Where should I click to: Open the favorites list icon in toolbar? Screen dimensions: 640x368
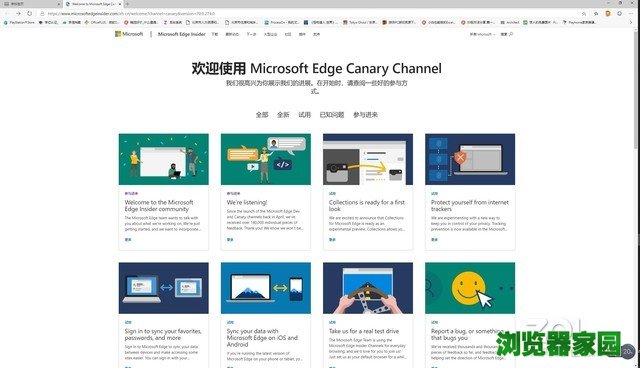[x=596, y=13]
